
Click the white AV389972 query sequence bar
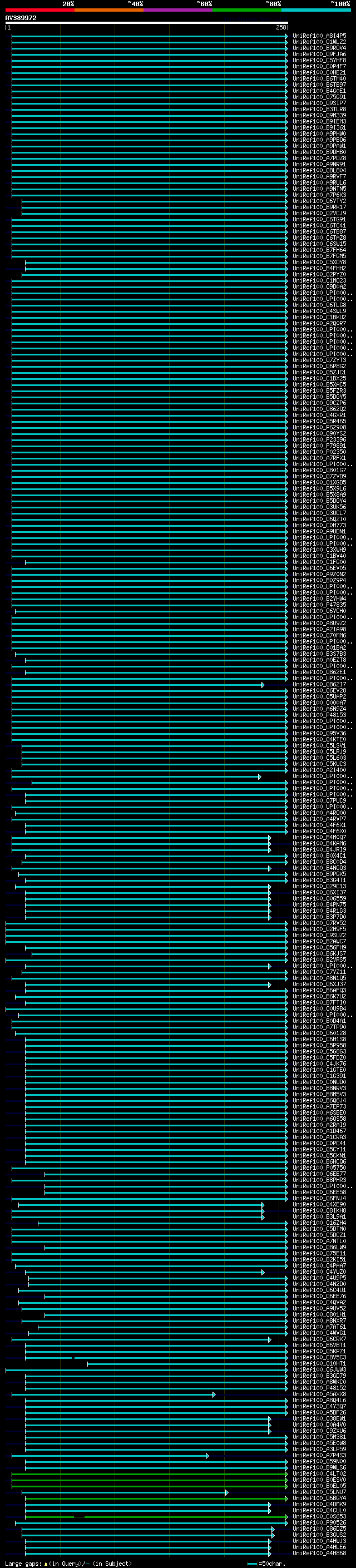[x=147, y=23]
